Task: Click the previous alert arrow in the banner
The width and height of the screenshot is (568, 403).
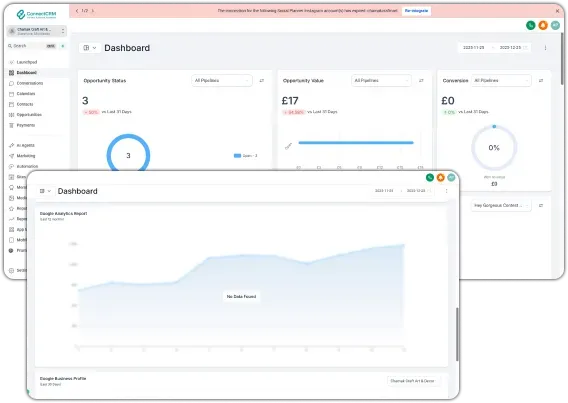Action: click(77, 11)
